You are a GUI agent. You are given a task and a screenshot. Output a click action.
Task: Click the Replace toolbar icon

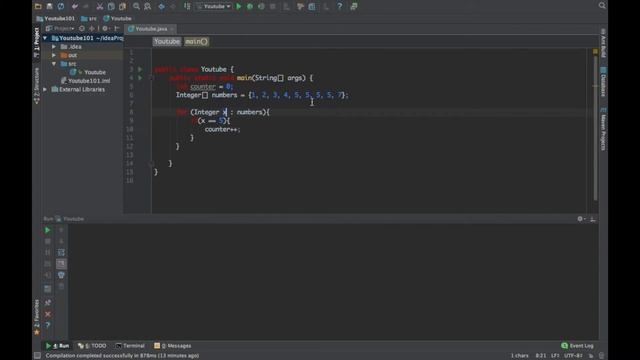pos(148,7)
